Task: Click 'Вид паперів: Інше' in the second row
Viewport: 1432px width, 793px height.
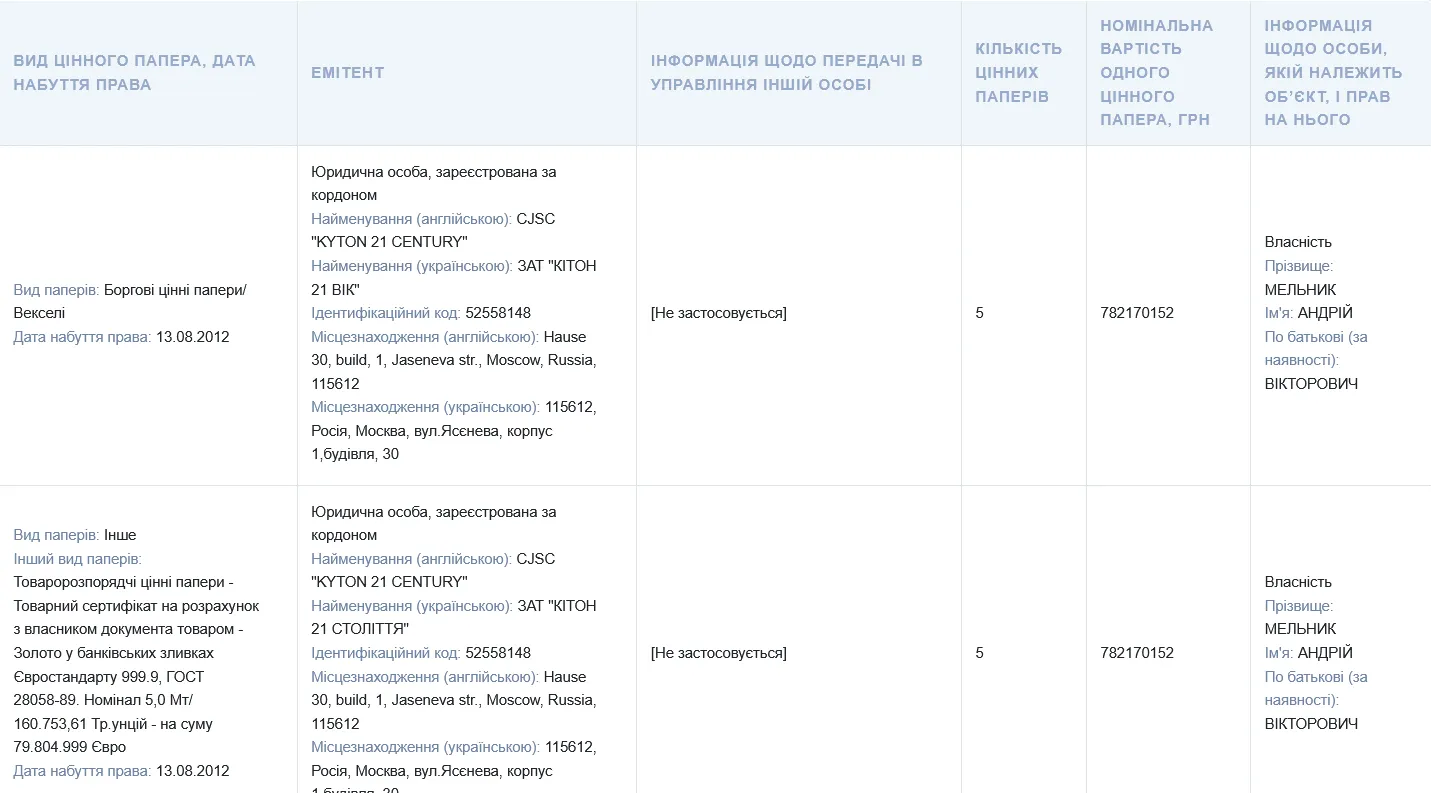Action: (75, 535)
